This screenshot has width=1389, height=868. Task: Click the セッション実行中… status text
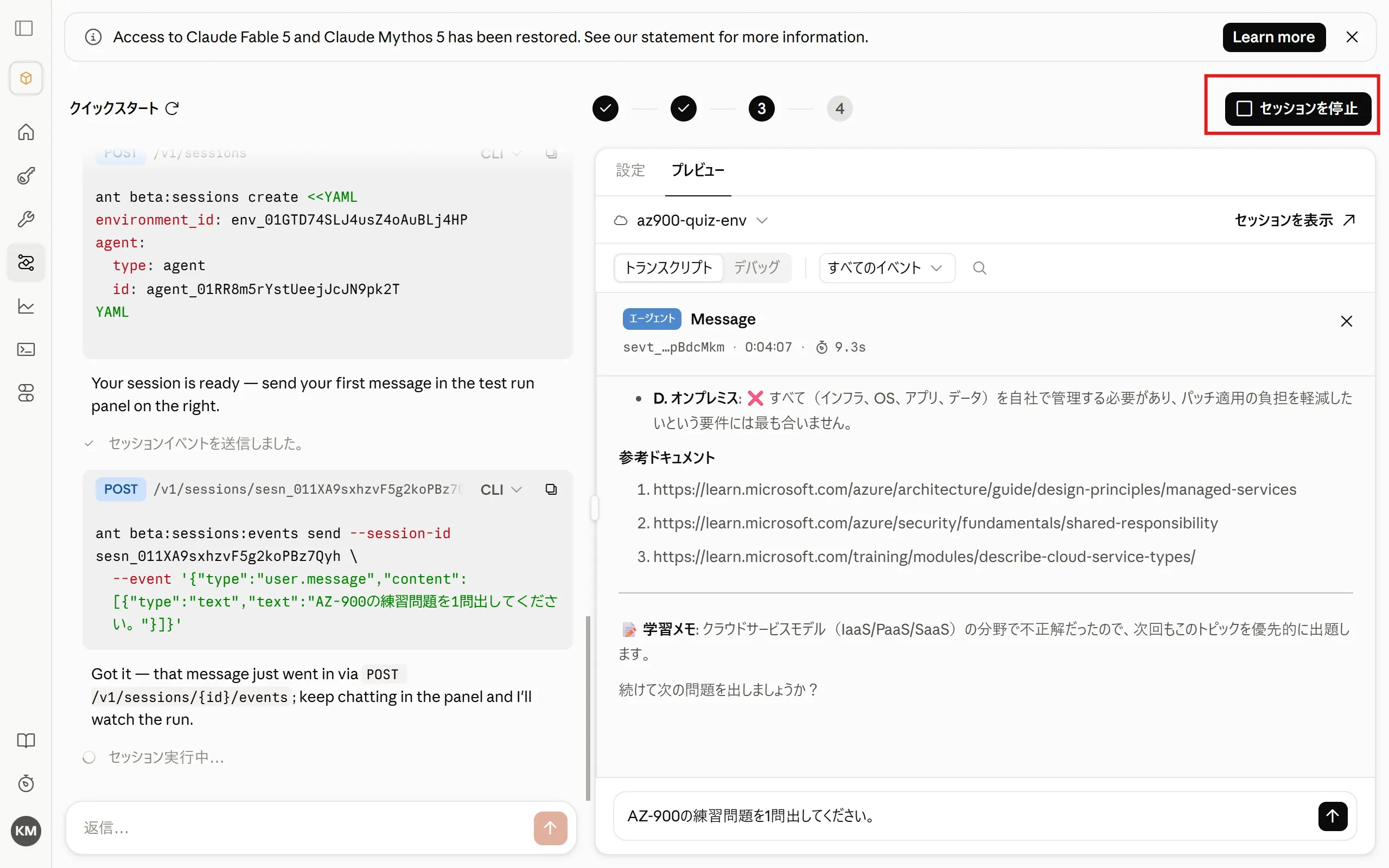pyautogui.click(x=167, y=757)
